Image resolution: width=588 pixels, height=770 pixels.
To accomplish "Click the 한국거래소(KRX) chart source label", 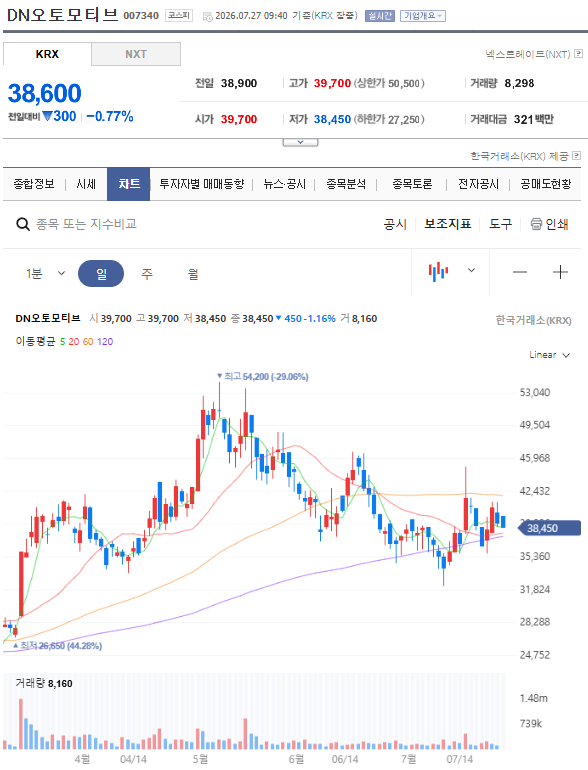I will tap(533, 321).
